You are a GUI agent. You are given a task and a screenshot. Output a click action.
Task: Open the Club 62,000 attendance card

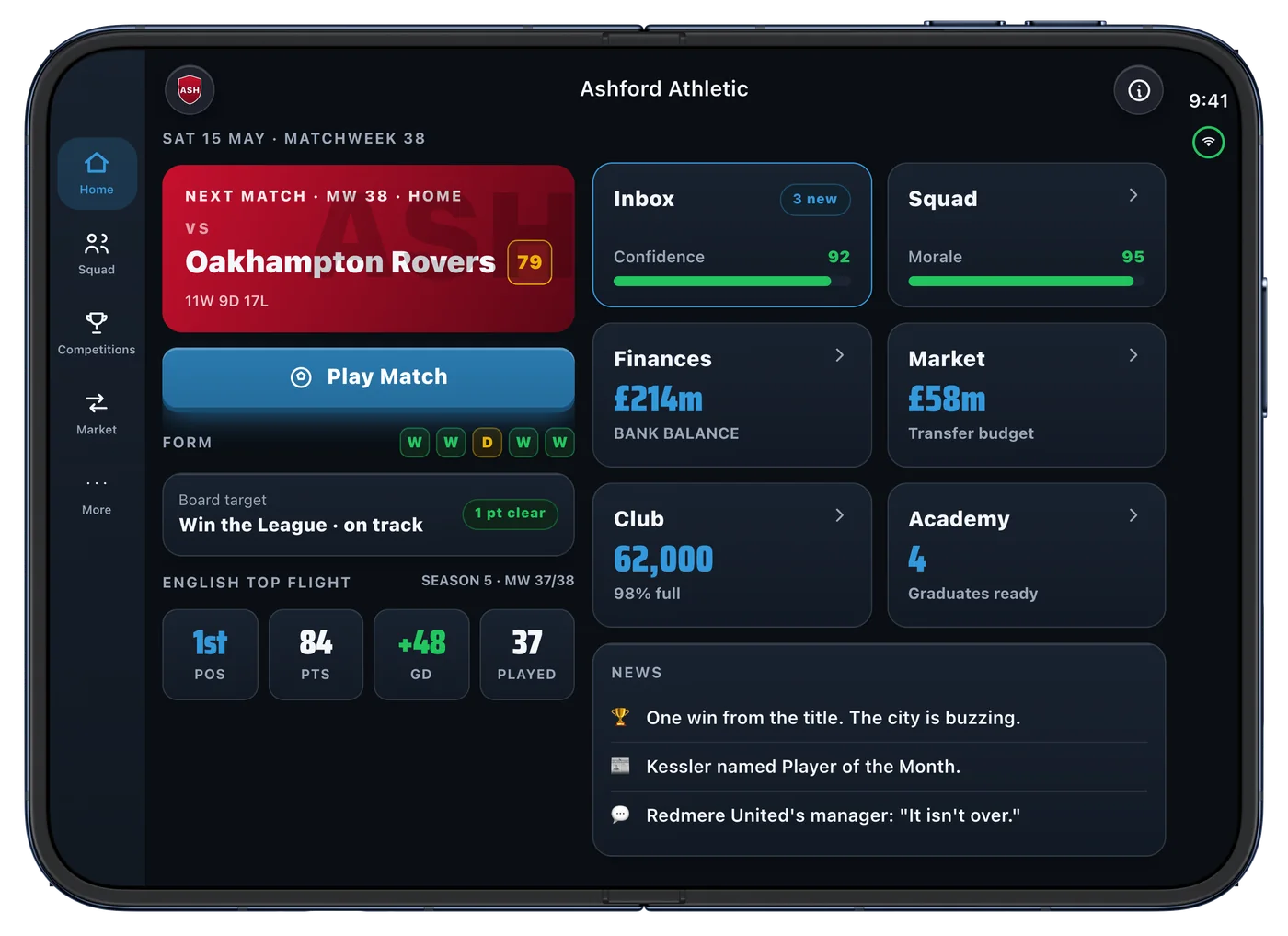(732, 555)
